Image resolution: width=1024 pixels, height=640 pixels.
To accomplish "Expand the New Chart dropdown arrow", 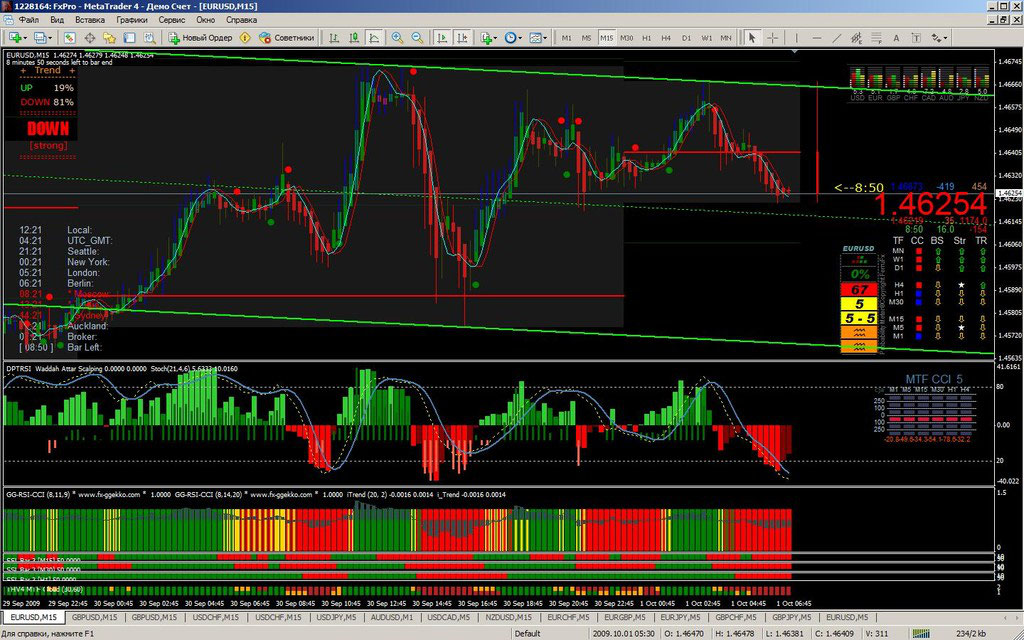I will (x=25, y=38).
